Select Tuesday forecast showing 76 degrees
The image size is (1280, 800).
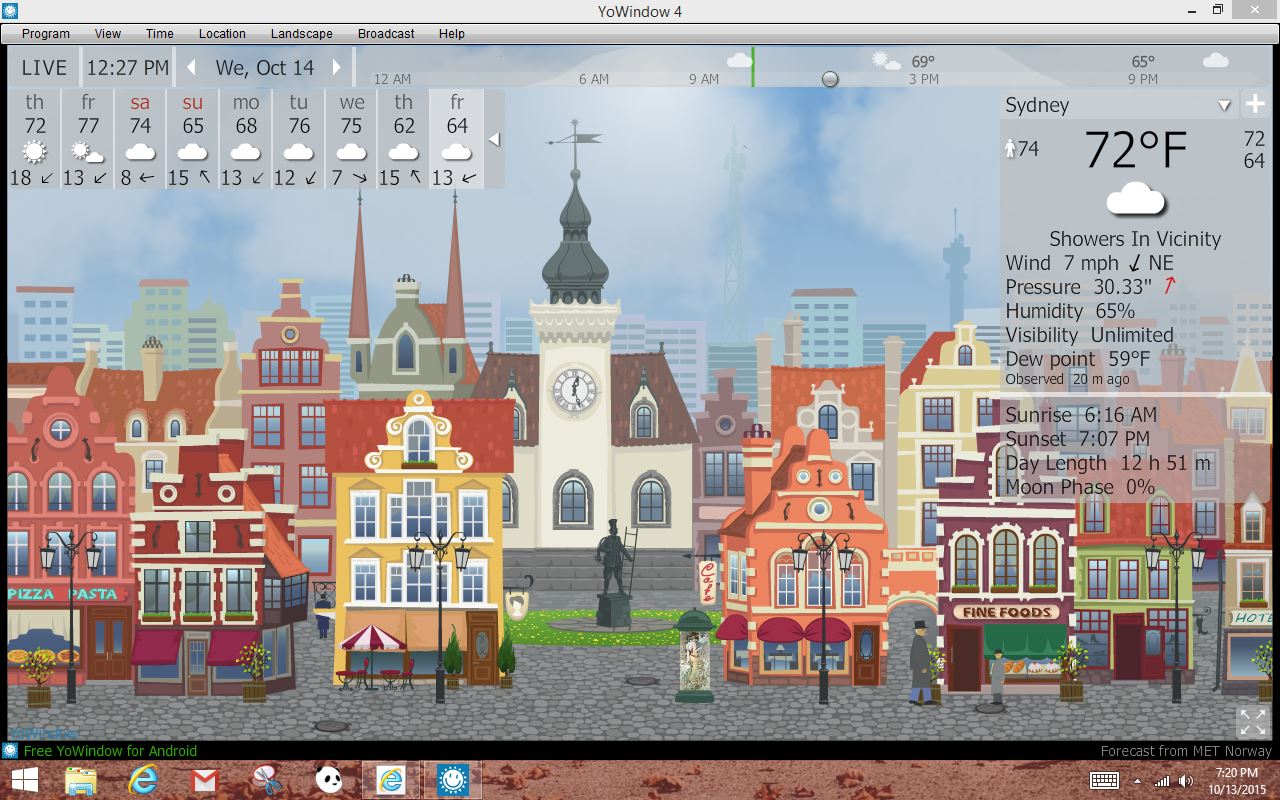pyautogui.click(x=298, y=139)
